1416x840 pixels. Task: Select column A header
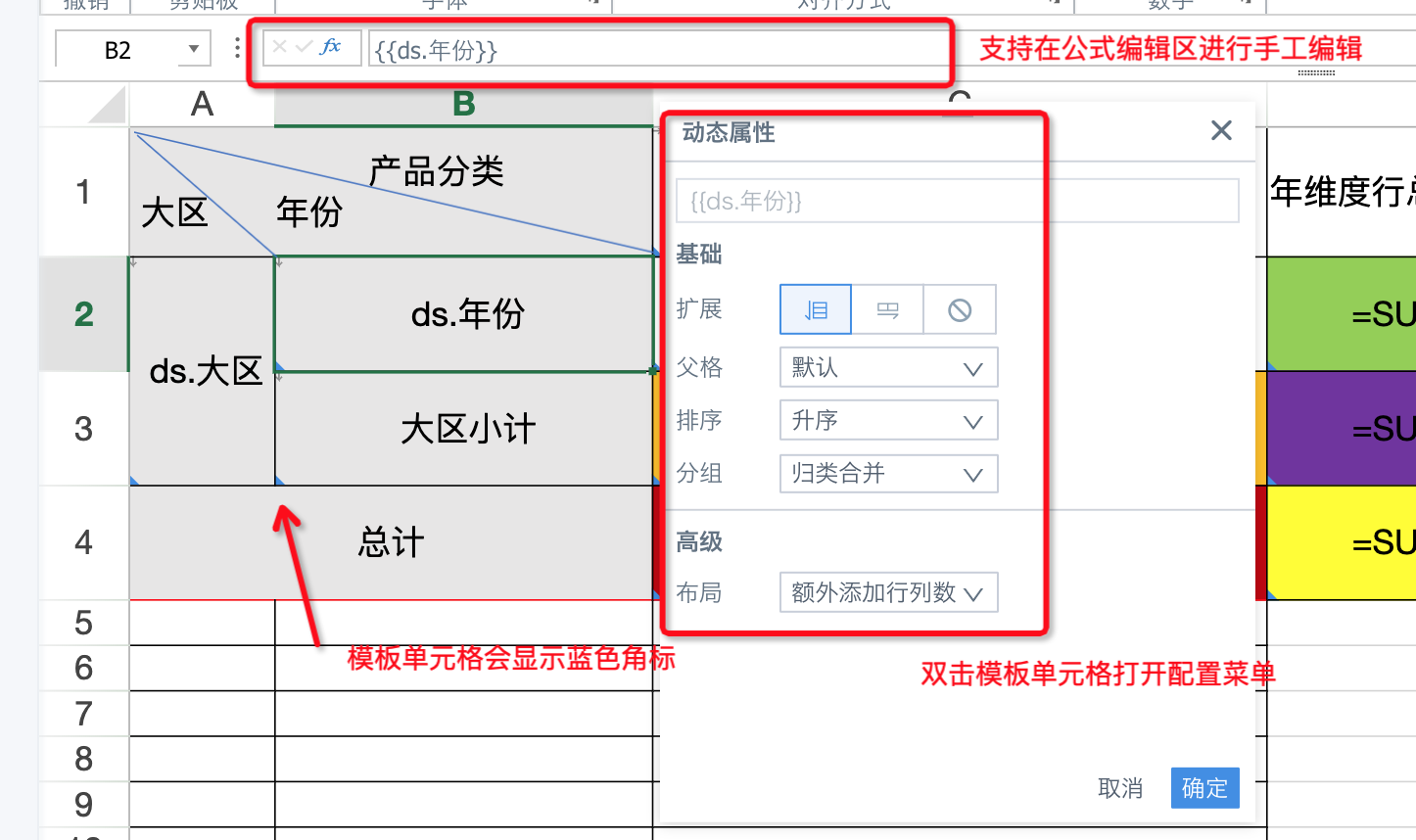202,104
